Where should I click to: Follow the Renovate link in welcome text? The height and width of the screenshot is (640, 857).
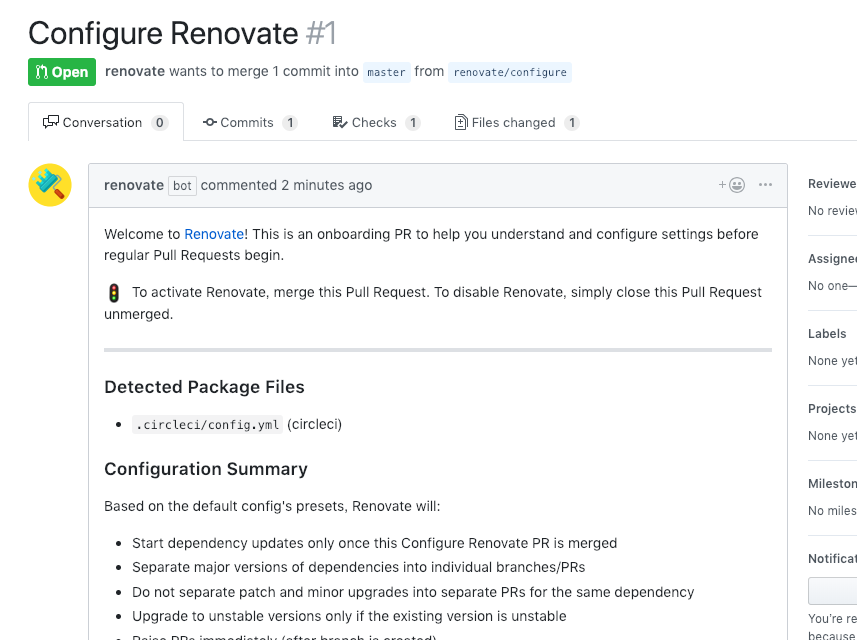(x=214, y=234)
